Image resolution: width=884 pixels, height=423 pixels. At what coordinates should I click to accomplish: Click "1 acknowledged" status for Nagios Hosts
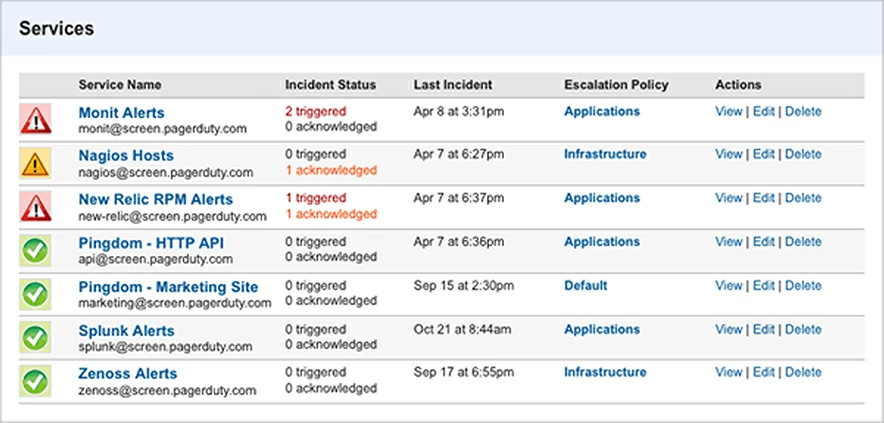[331, 170]
